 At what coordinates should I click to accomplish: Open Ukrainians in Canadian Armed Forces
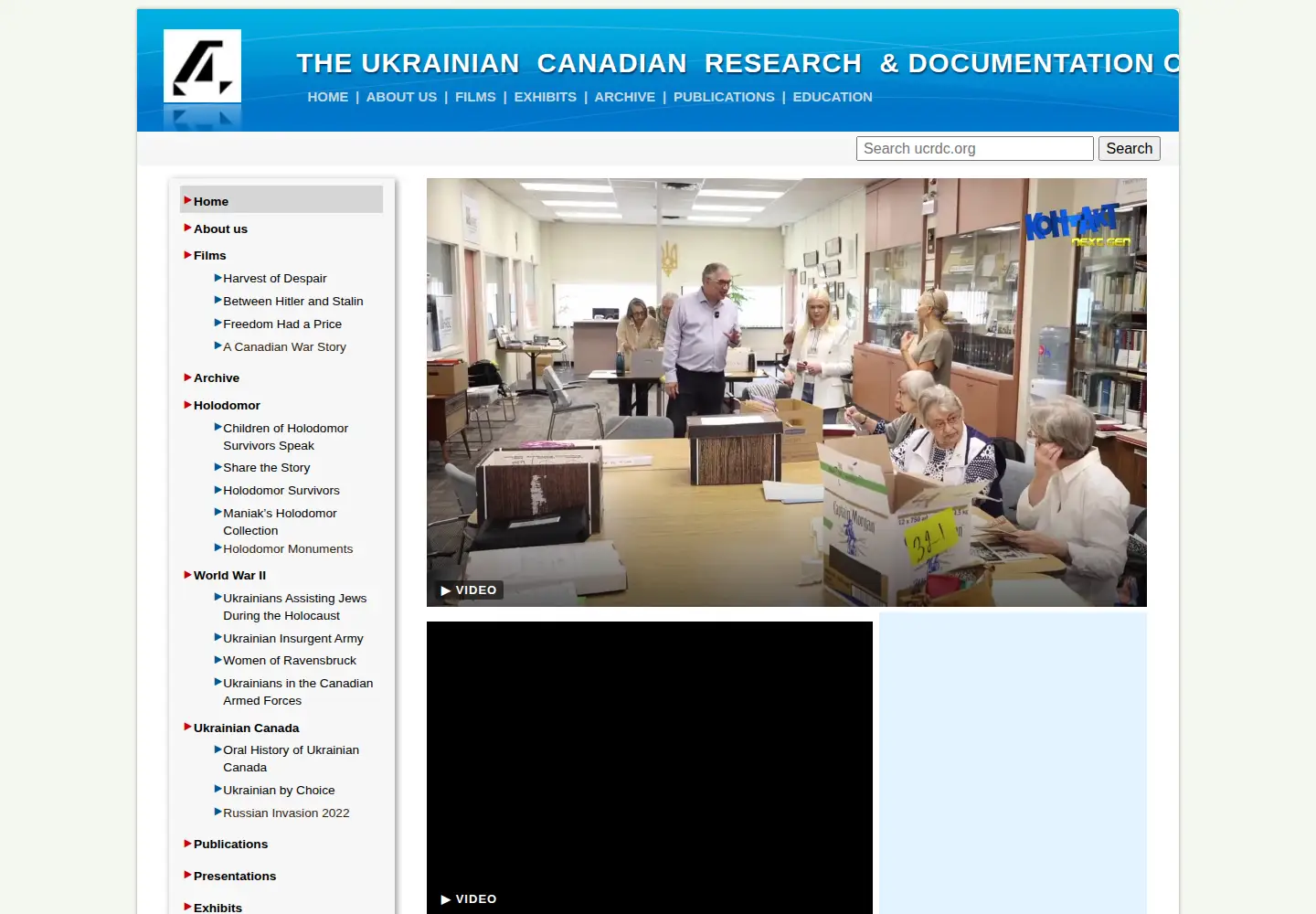298,692
